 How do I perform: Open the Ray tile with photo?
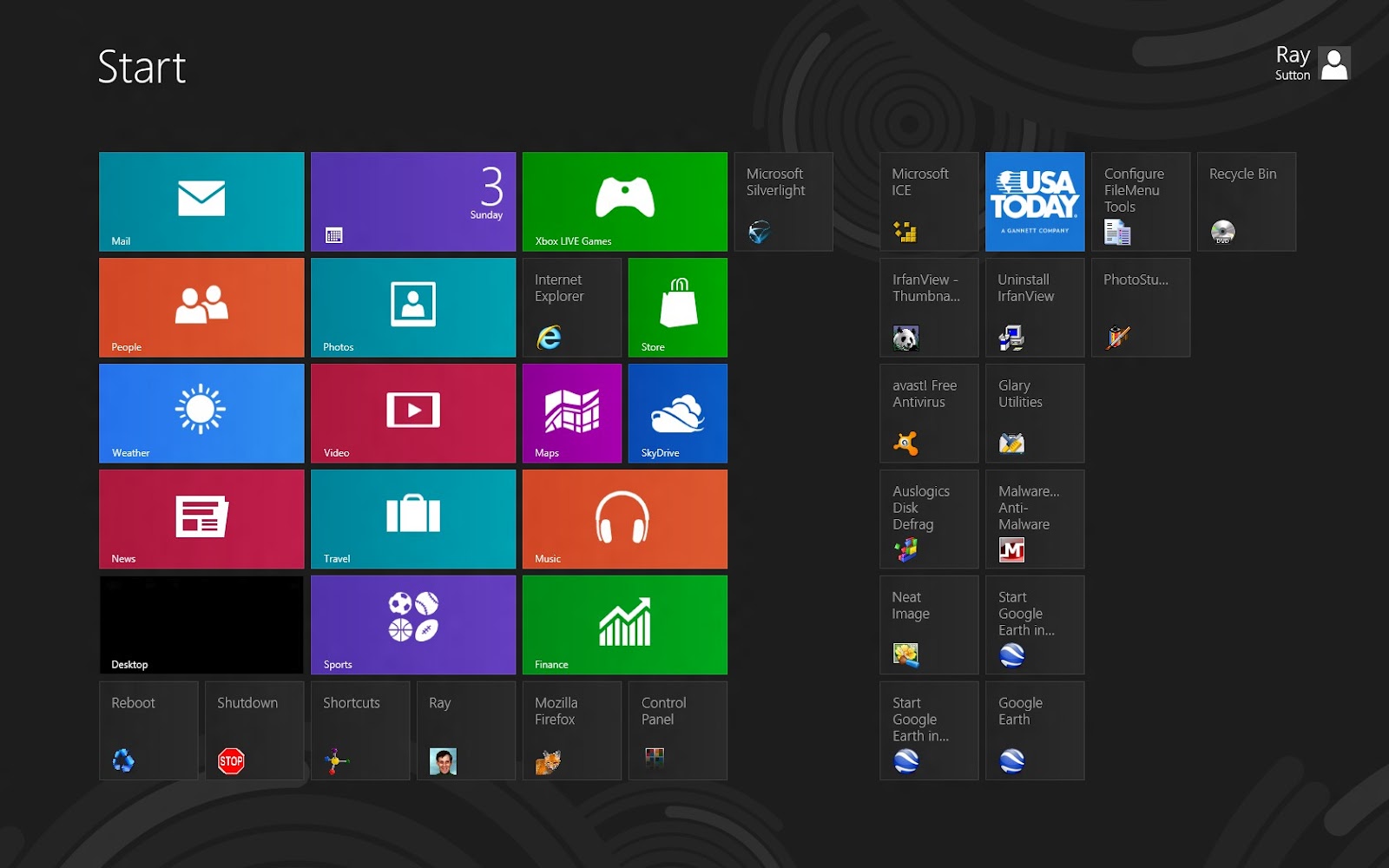(x=466, y=731)
